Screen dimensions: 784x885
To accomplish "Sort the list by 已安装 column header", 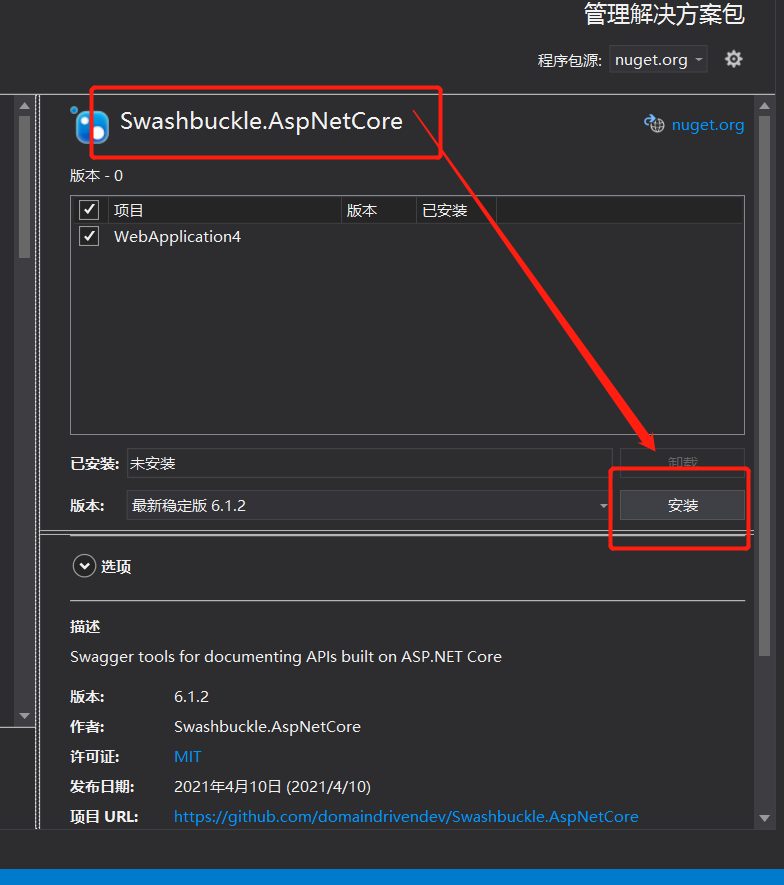I will coord(457,210).
